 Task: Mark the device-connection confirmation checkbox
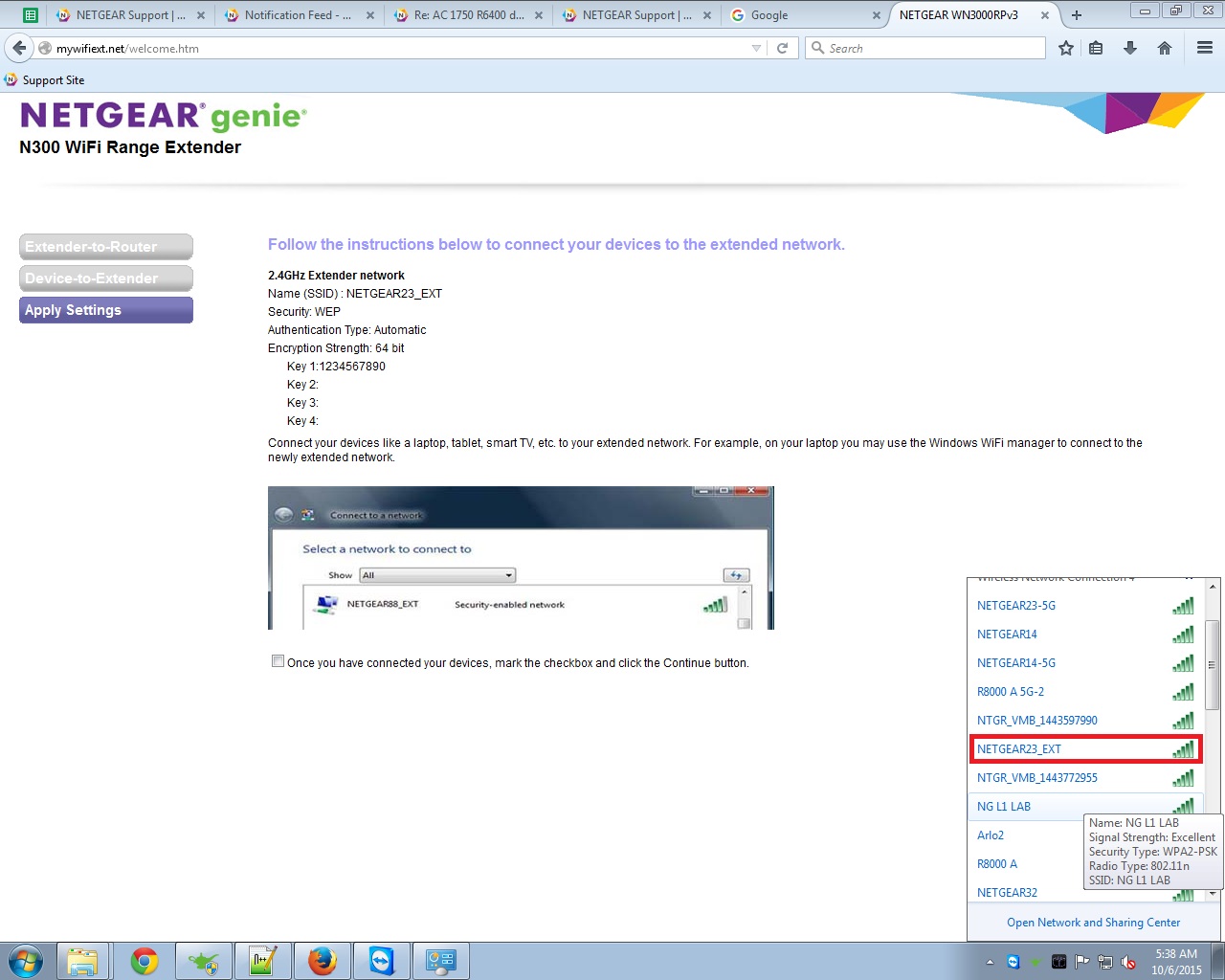[x=278, y=660]
